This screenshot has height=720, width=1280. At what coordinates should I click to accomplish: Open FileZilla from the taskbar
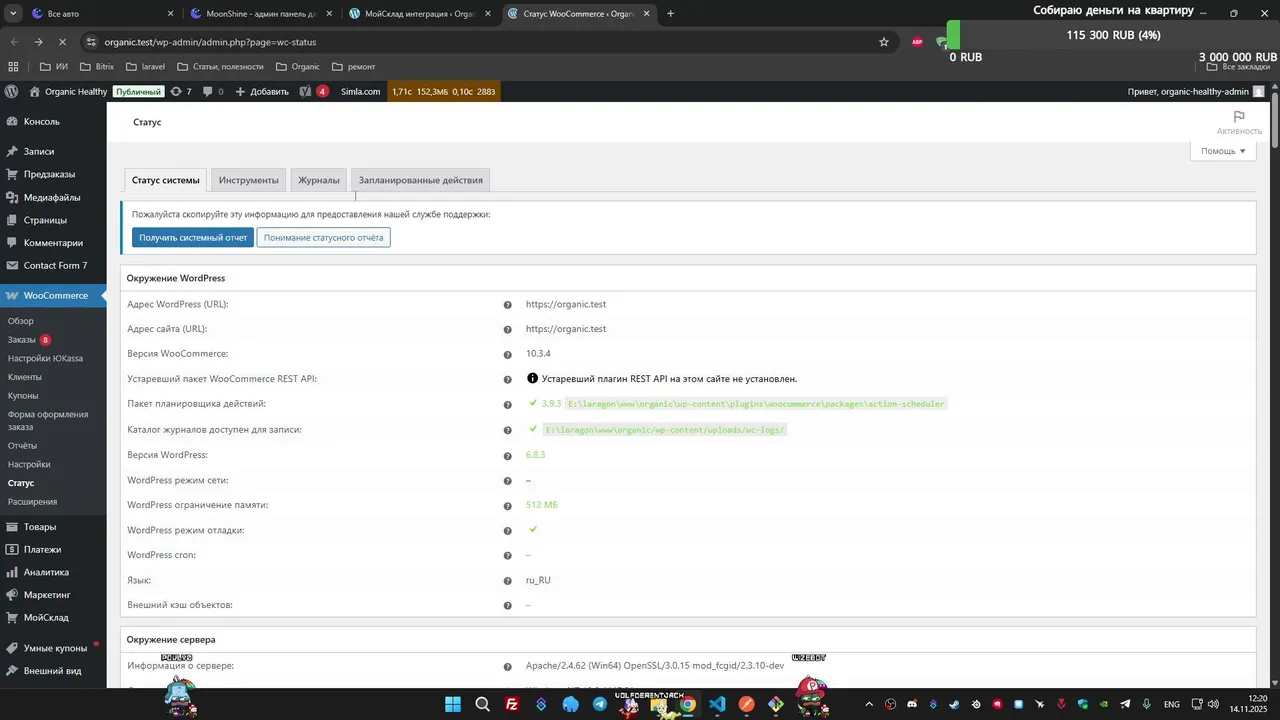tap(512, 704)
